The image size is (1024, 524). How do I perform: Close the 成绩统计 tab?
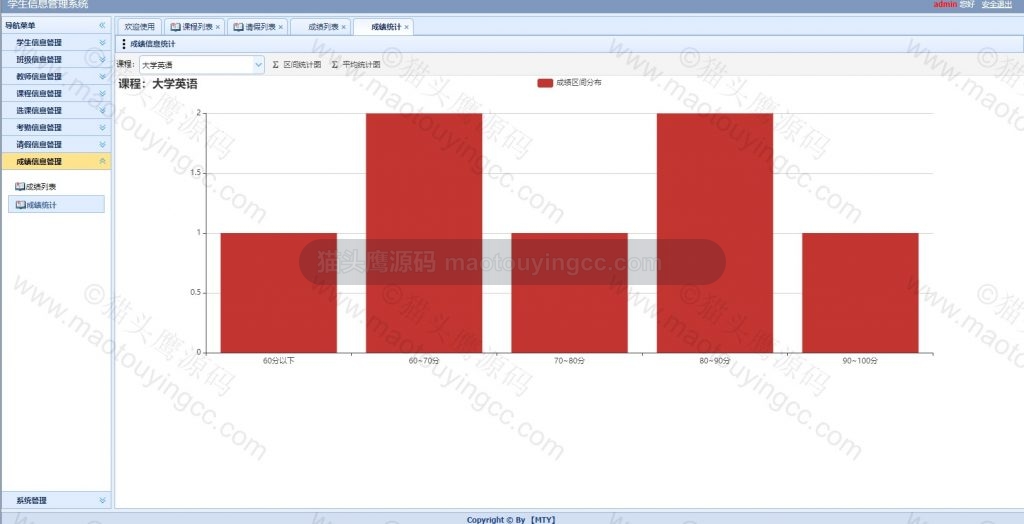click(x=406, y=27)
